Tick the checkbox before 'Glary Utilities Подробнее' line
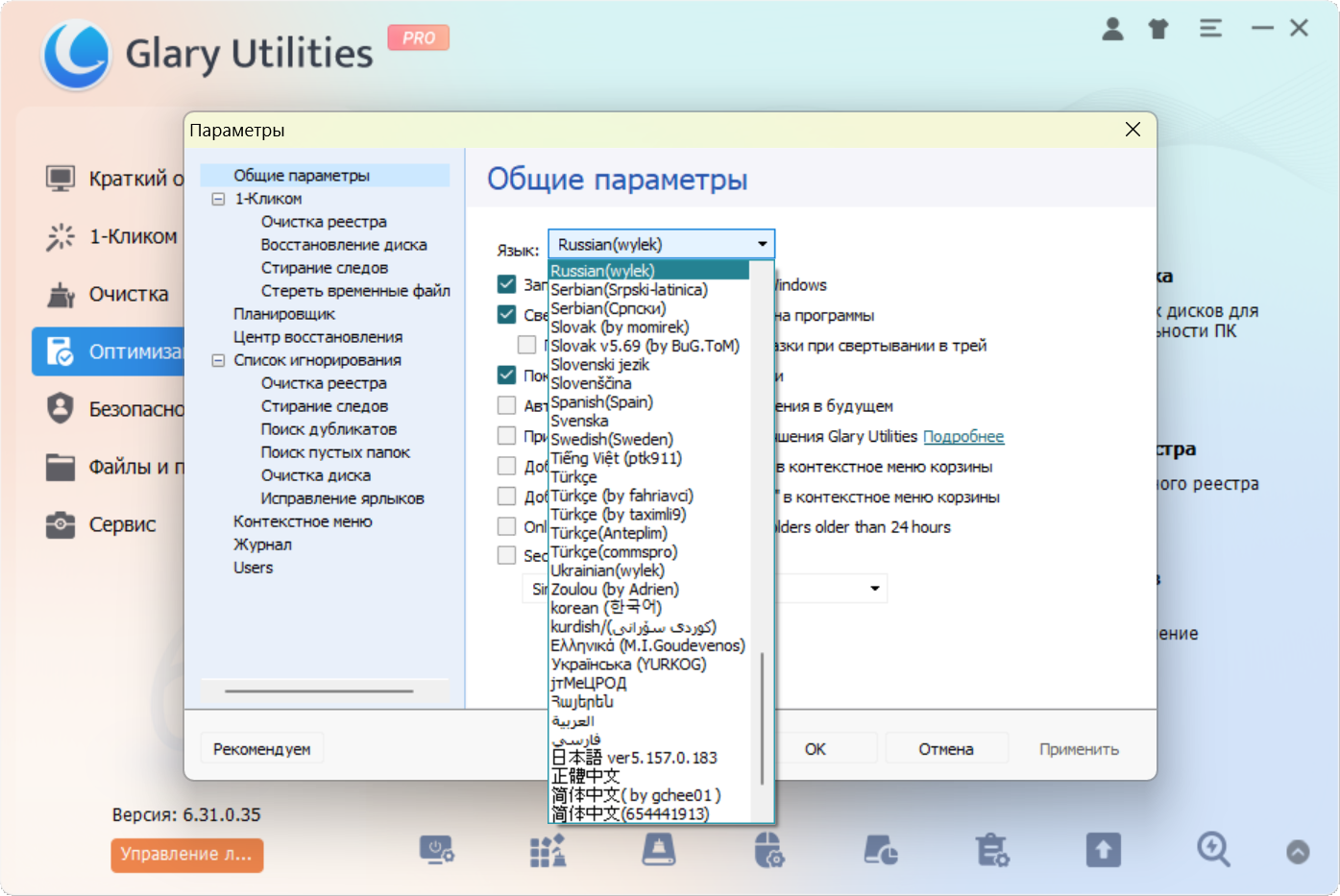 click(507, 436)
